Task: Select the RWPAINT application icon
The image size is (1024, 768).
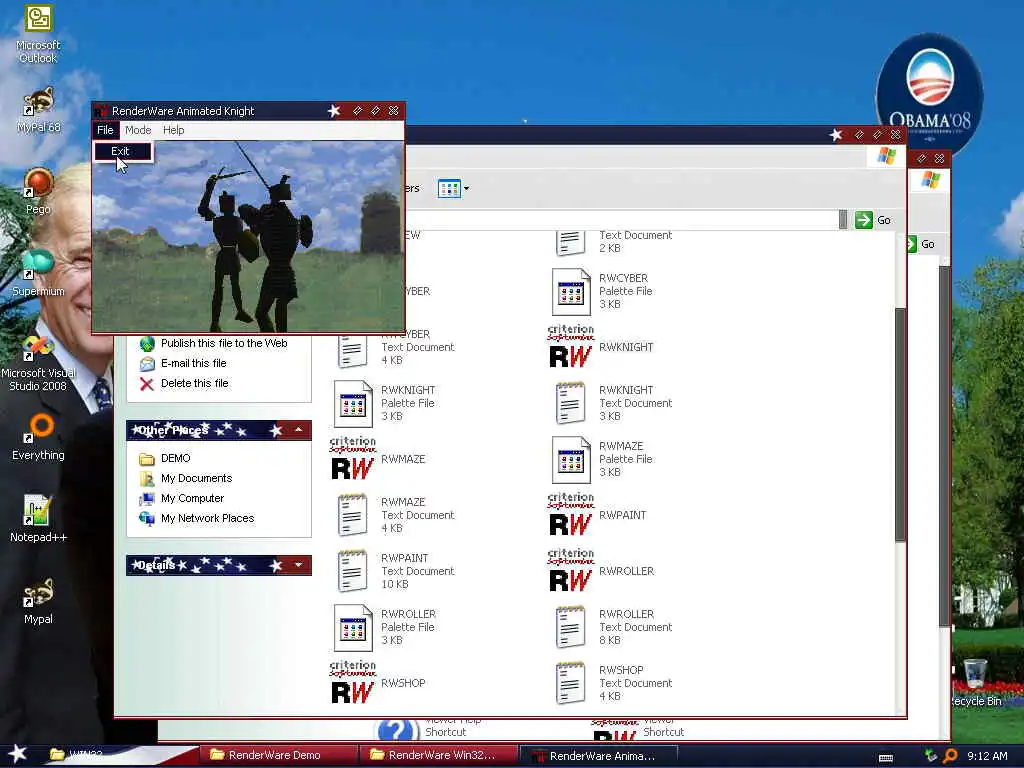Action: pos(571,515)
